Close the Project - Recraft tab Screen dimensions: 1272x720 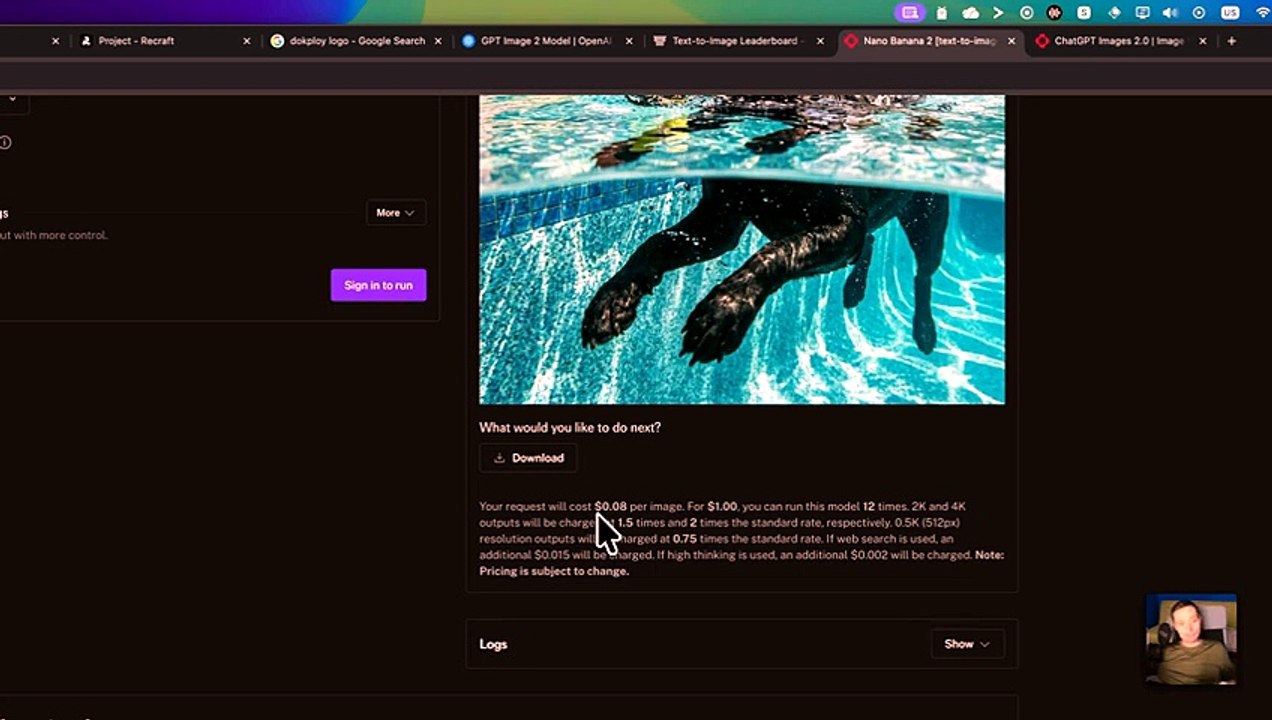247,41
